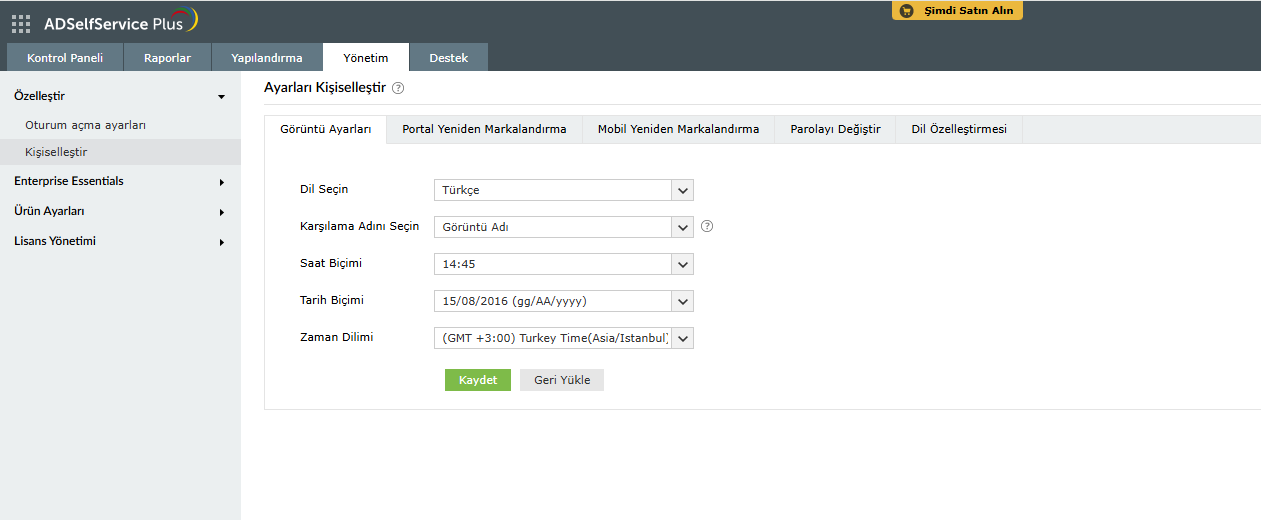Open Oturum açma ayarları

[x=86, y=125]
